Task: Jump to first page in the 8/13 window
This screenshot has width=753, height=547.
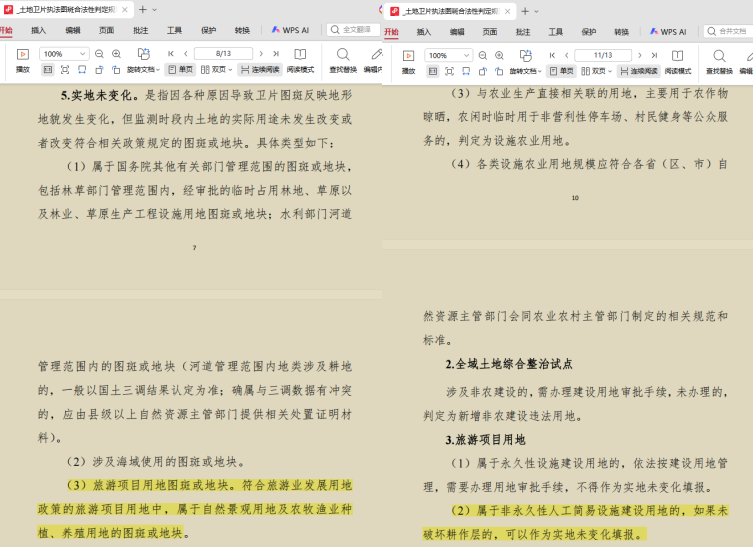Action: (x=170, y=54)
